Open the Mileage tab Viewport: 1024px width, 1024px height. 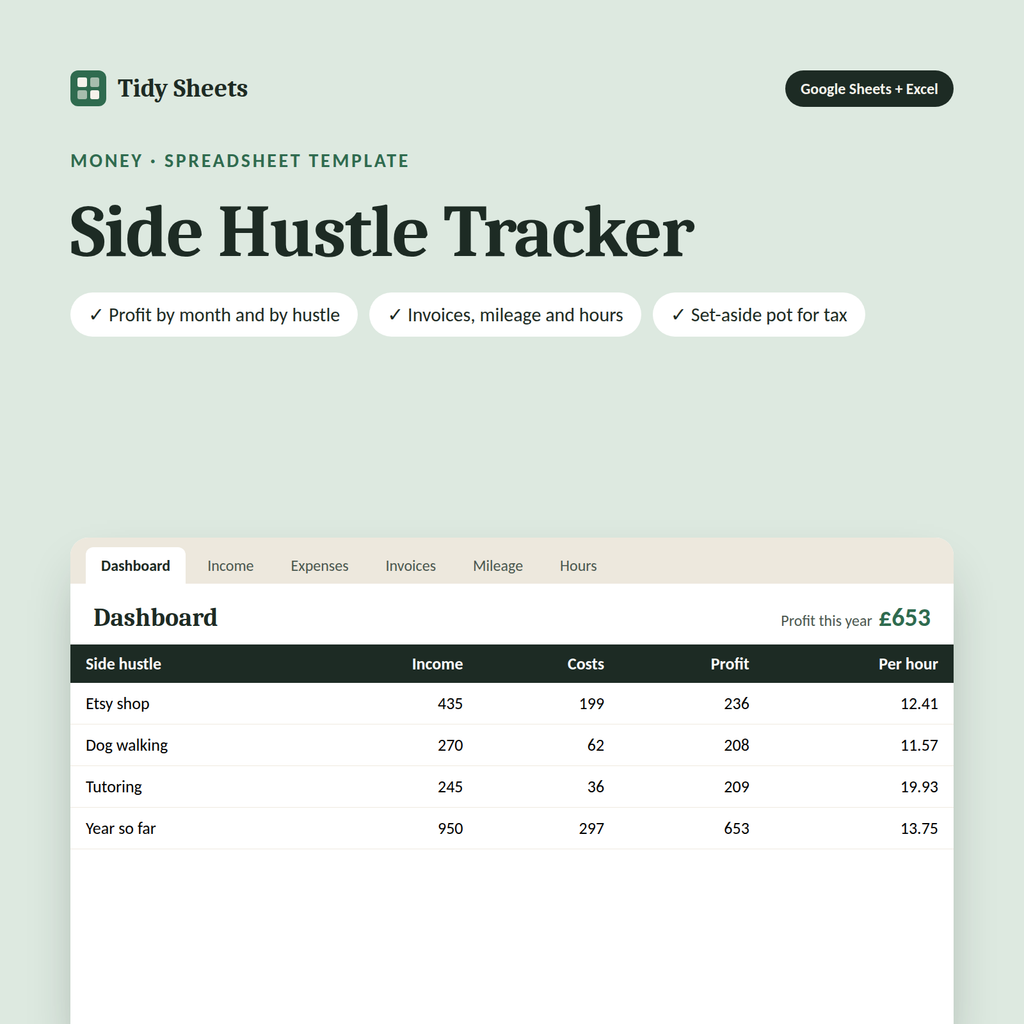498,566
